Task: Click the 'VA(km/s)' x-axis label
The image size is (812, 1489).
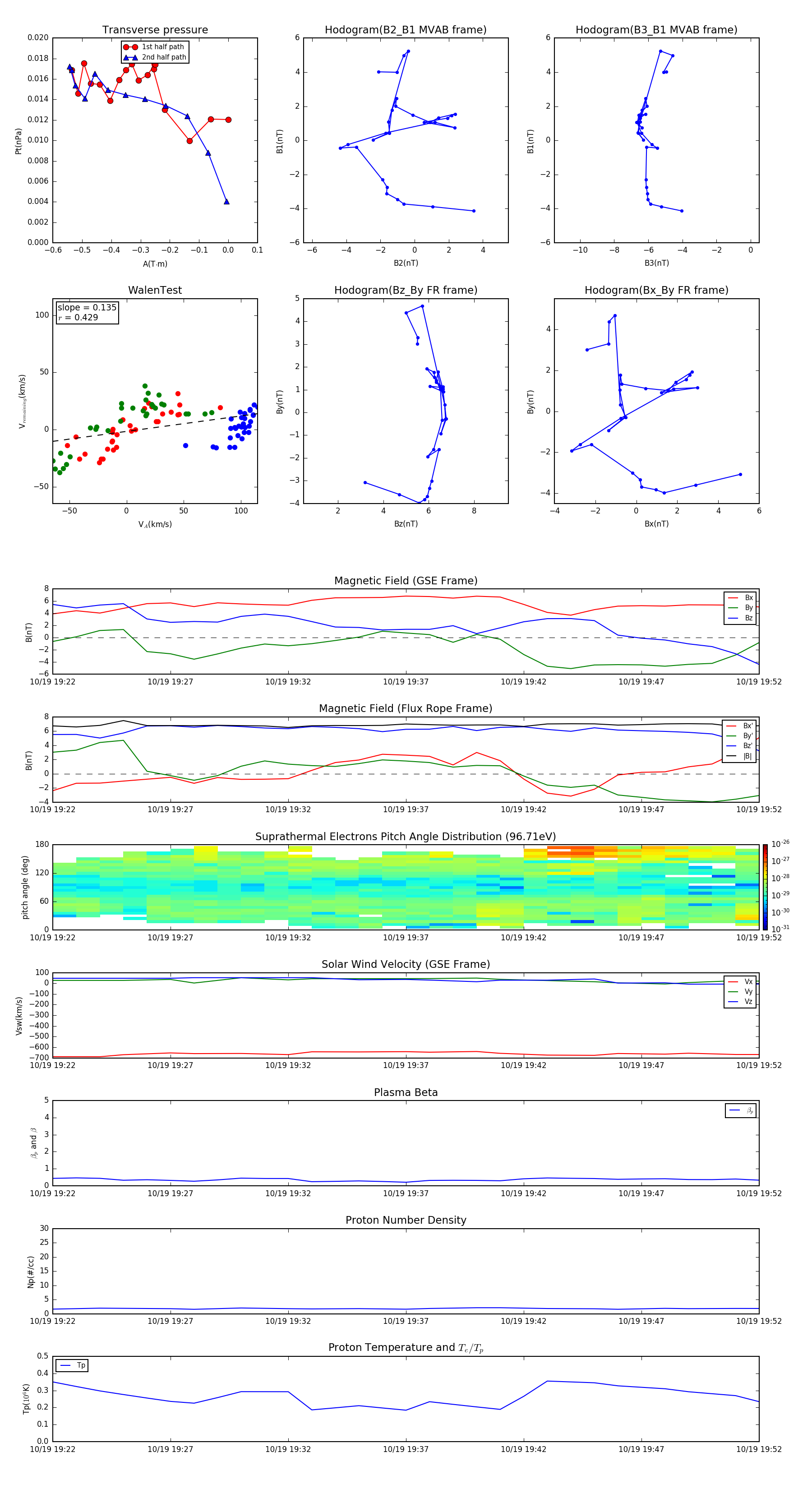Action: point(155,524)
